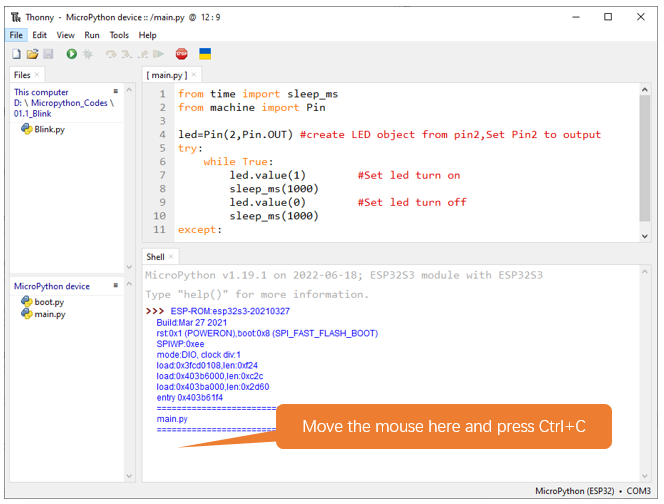Select Blink.py in This computer files
The image size is (664, 504).
click(x=50, y=130)
